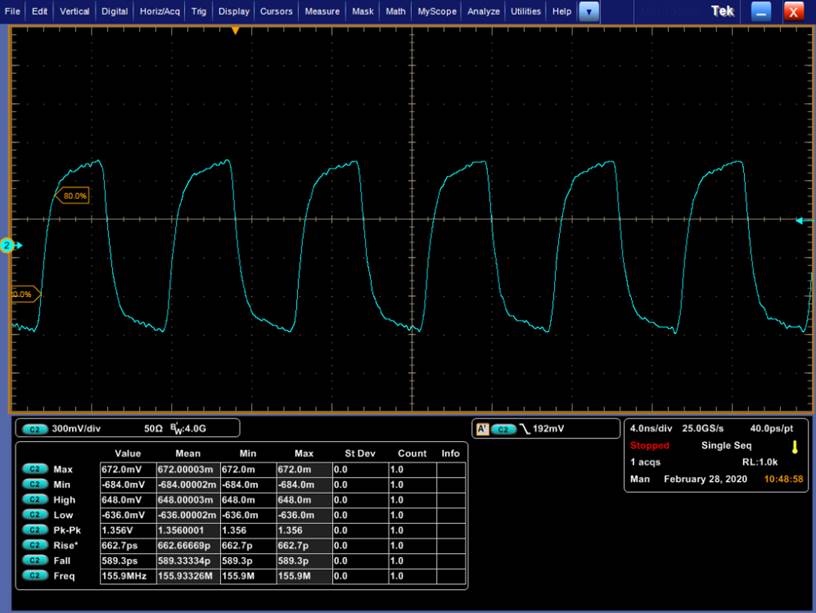This screenshot has height=613, width=816.
Task: Click the -684.0mV Min value cell
Action: click(x=128, y=484)
